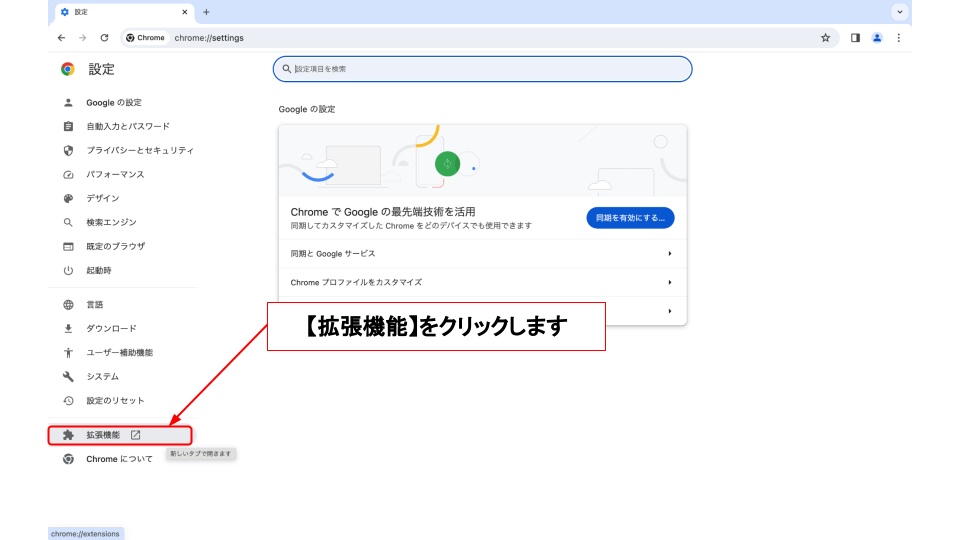Expand the tab search dropdown arrow

coord(900,12)
